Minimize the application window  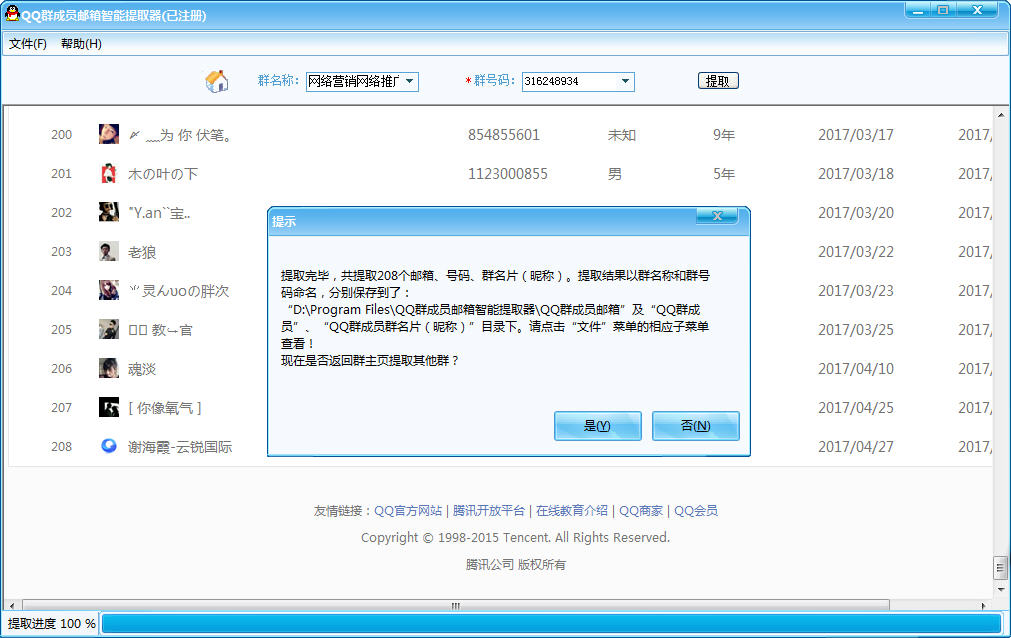pos(918,10)
